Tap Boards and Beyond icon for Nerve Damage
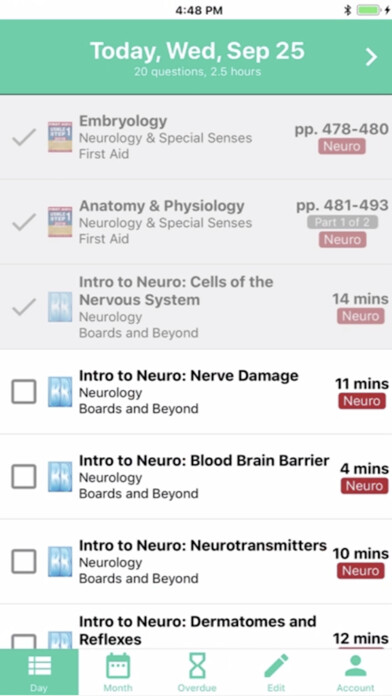The width and height of the screenshot is (392, 696). [x=60, y=392]
